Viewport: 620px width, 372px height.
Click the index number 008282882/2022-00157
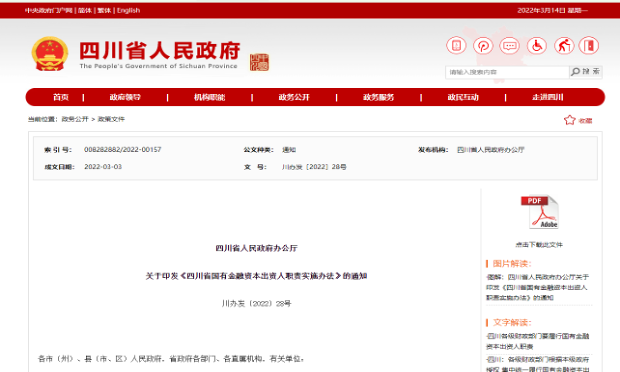[x=123, y=149]
